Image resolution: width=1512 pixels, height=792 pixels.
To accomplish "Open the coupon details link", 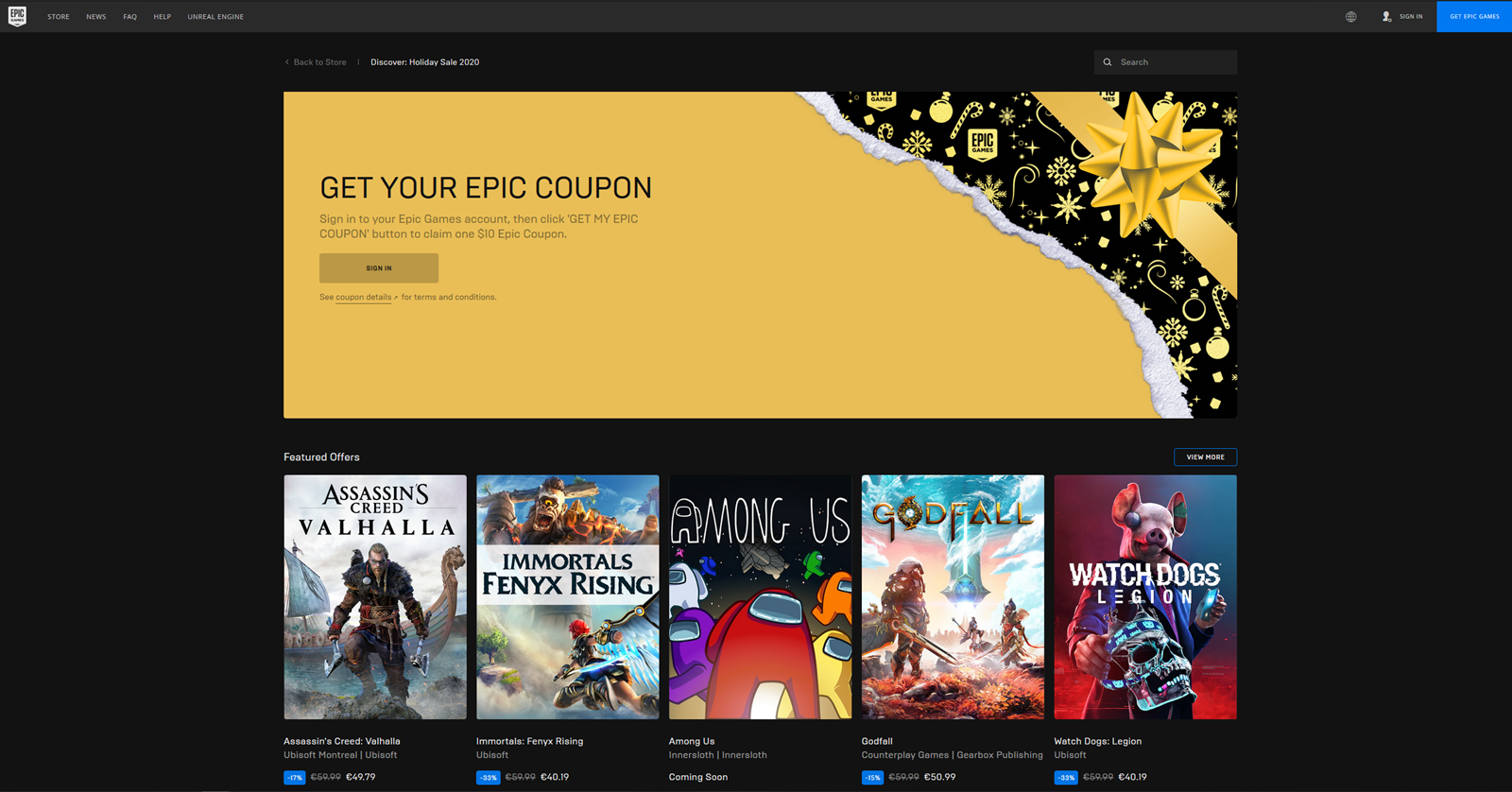I will (x=364, y=297).
